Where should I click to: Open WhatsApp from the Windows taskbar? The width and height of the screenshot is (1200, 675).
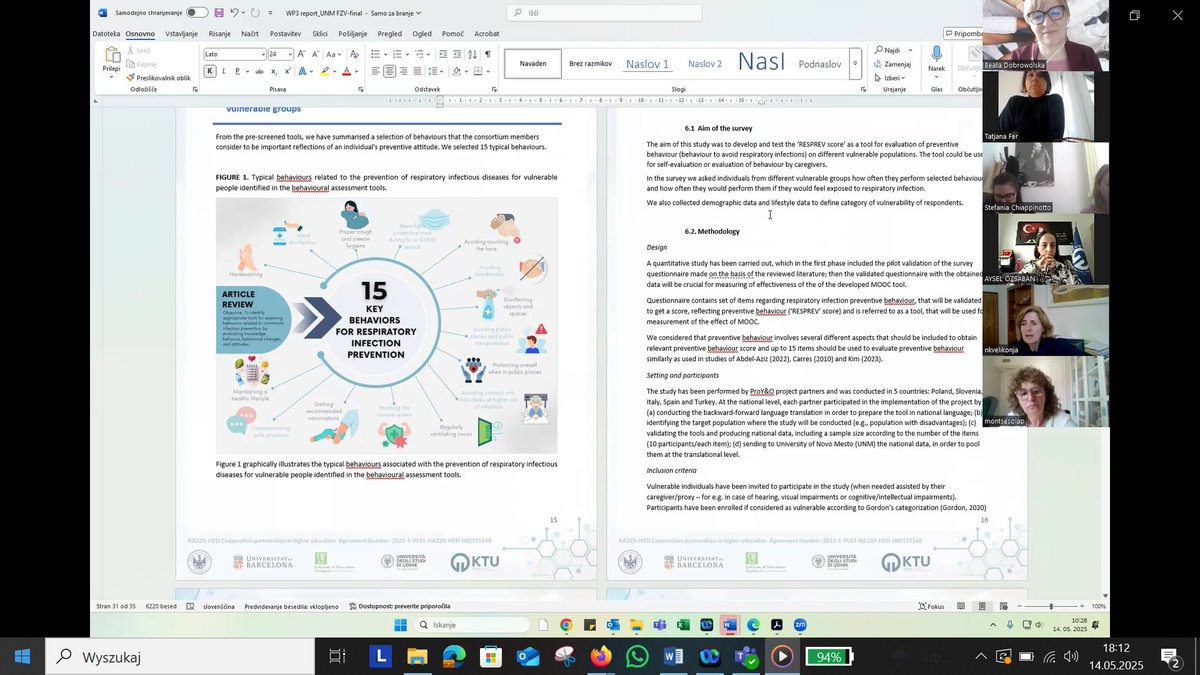click(637, 657)
